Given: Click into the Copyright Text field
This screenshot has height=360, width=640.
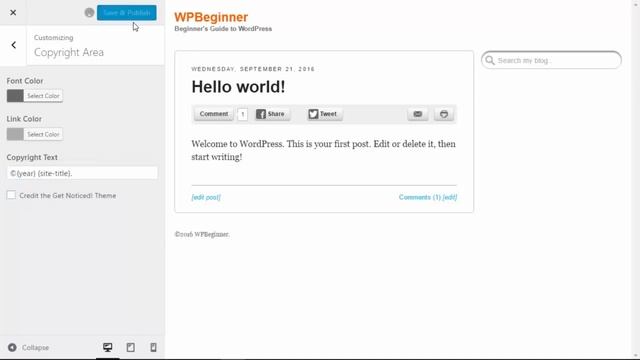Looking at the screenshot, I should click(x=82, y=173).
